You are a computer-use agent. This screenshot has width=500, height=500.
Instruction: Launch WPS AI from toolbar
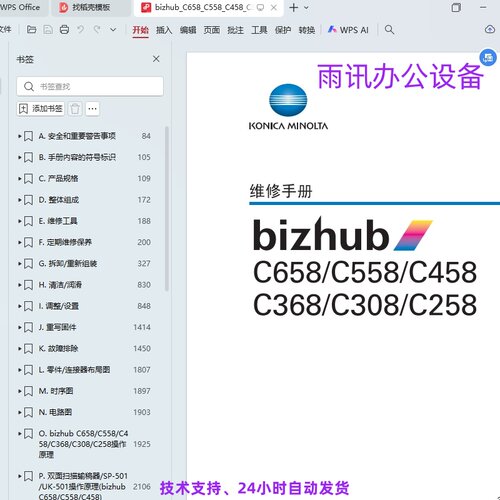(x=348, y=30)
